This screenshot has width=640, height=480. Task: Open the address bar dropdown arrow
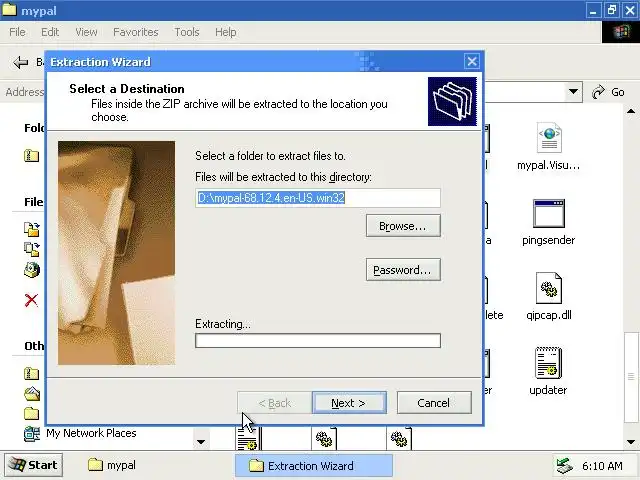click(573, 92)
